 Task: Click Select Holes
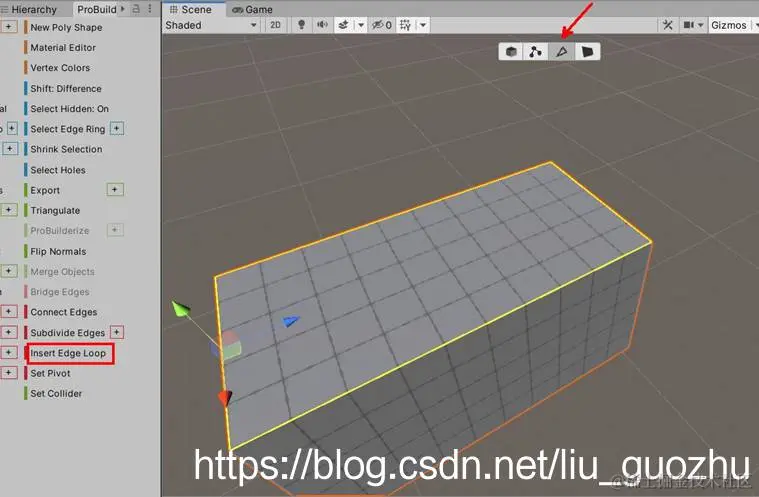point(58,170)
